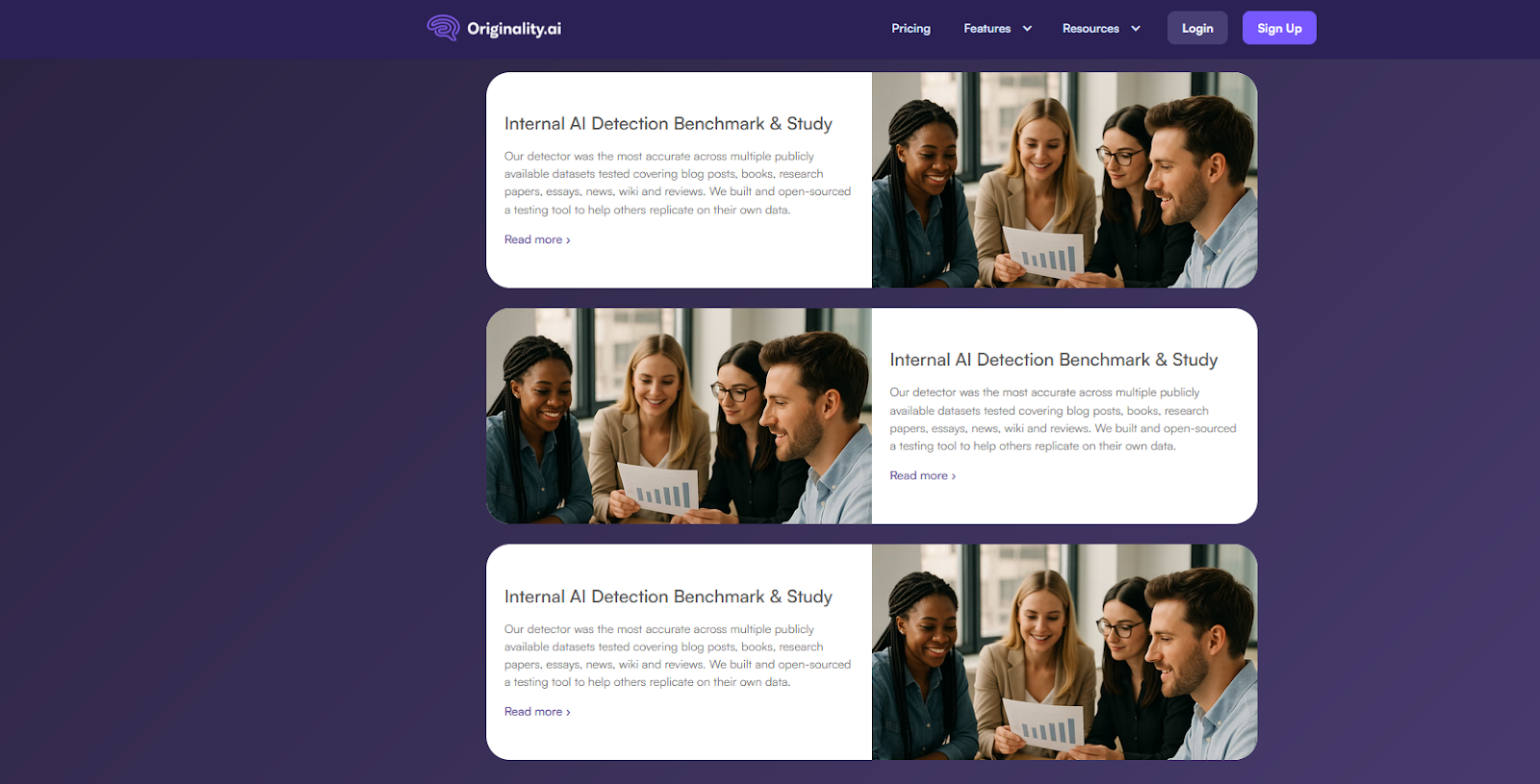Click the Sign Up button
The width and height of the screenshot is (1540, 784).
click(1279, 28)
